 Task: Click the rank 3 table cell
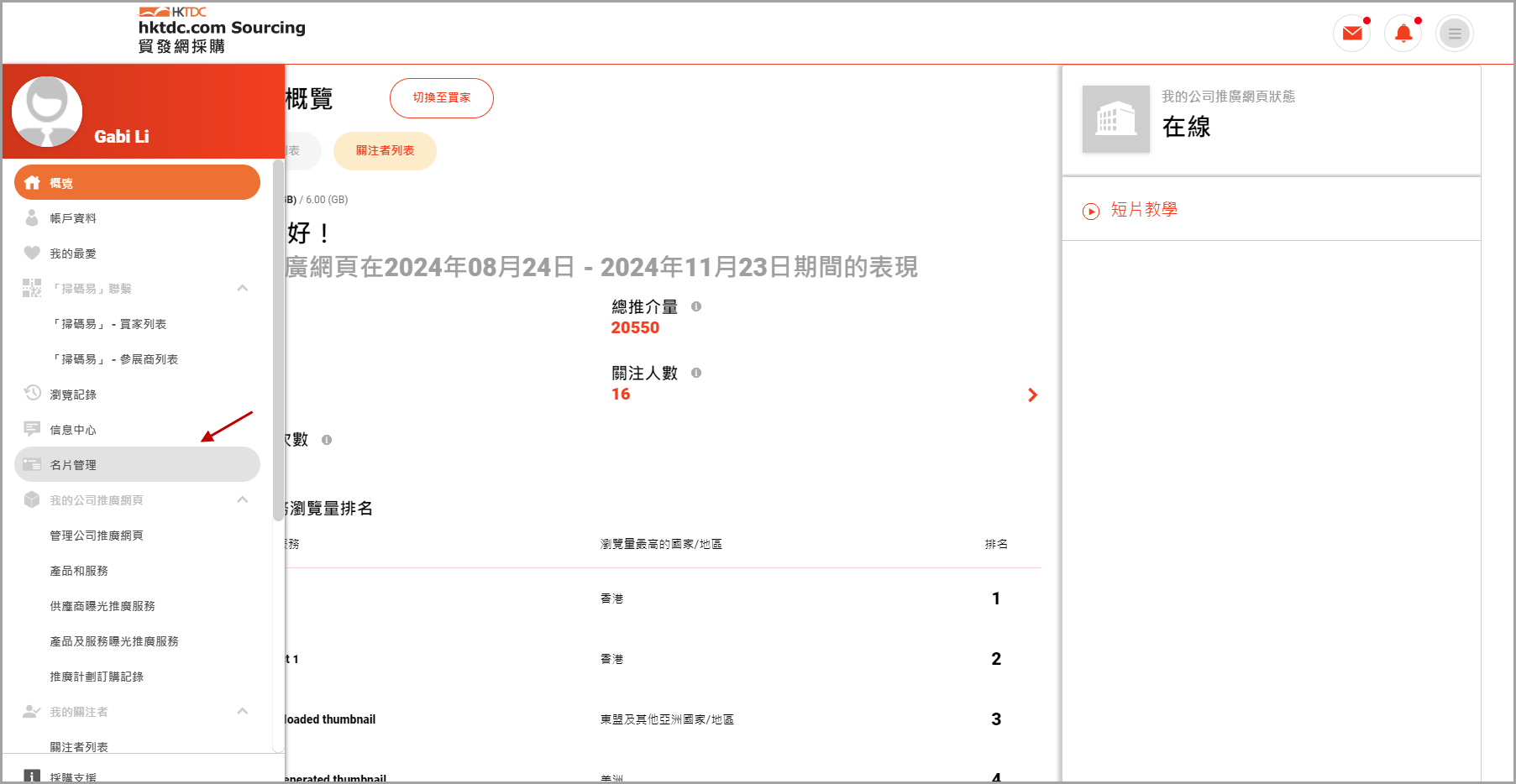996,719
